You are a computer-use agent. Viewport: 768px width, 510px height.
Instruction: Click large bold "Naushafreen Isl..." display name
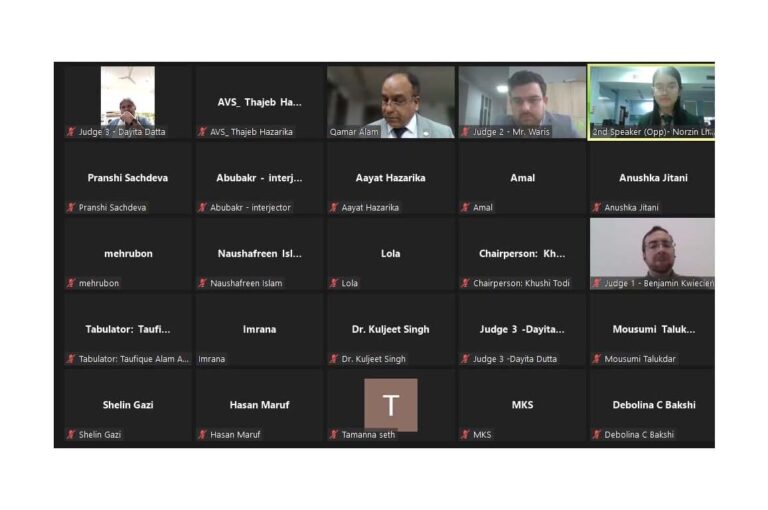[x=260, y=253]
